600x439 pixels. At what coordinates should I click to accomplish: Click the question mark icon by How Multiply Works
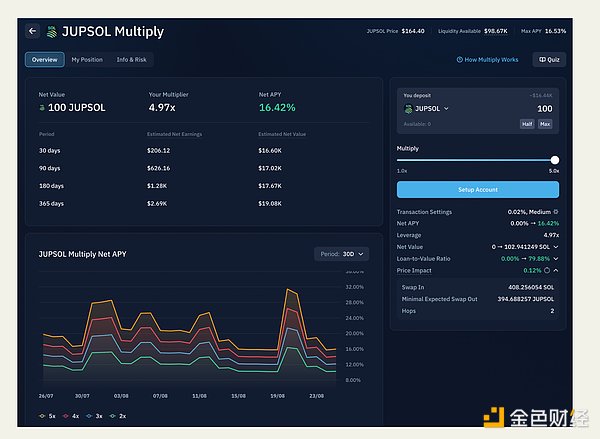(459, 60)
